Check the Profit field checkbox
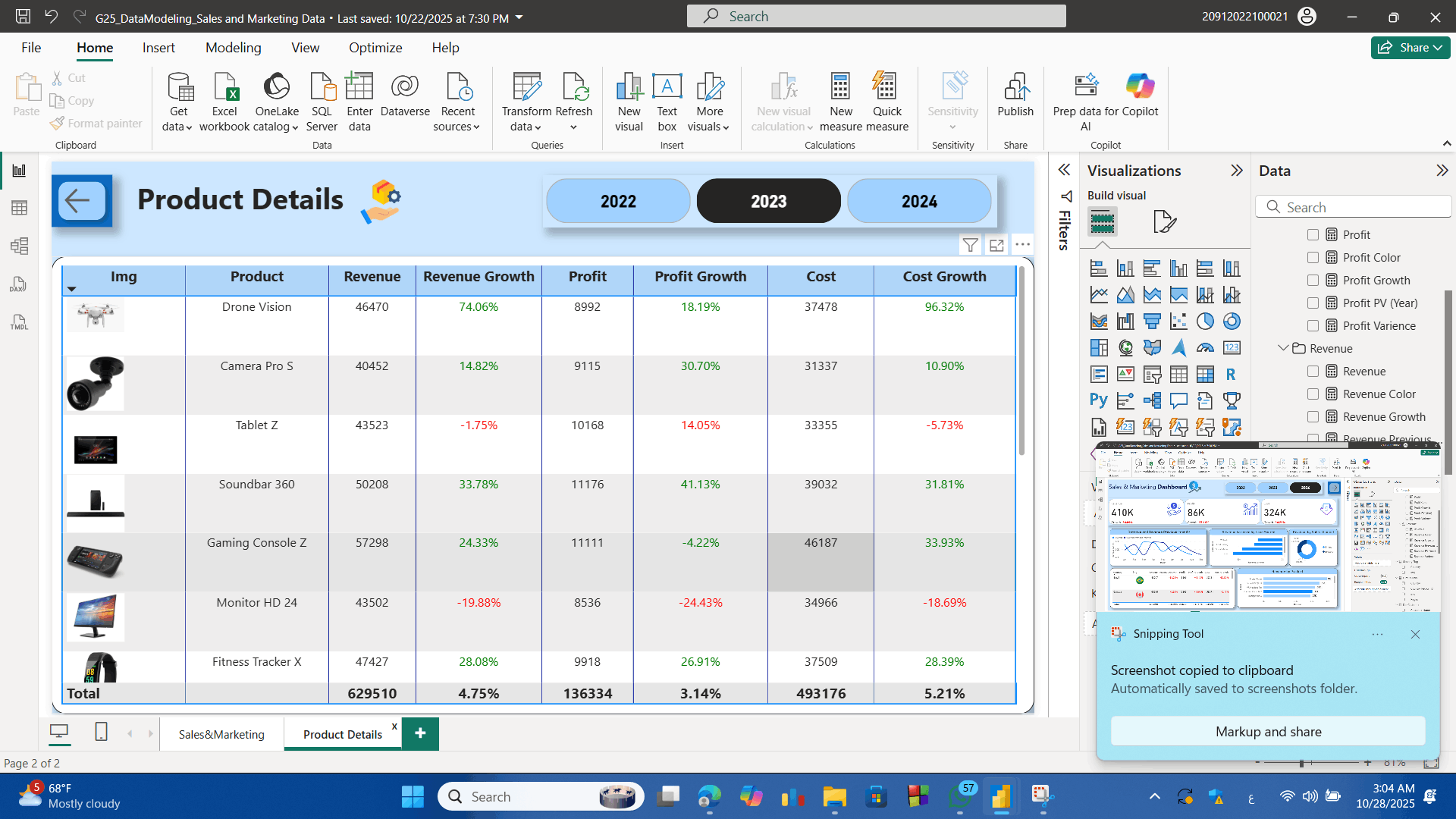The height and width of the screenshot is (819, 1456). click(1313, 234)
